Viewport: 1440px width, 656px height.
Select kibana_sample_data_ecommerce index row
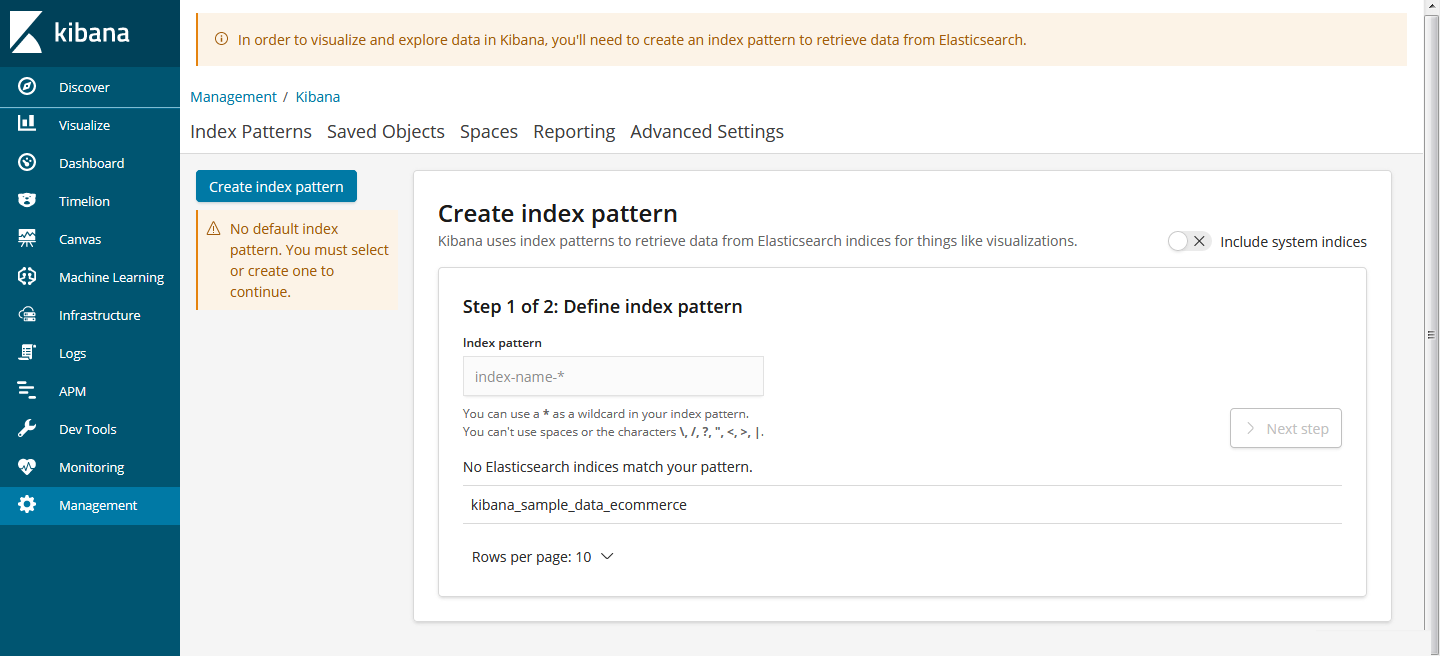[x=902, y=505]
